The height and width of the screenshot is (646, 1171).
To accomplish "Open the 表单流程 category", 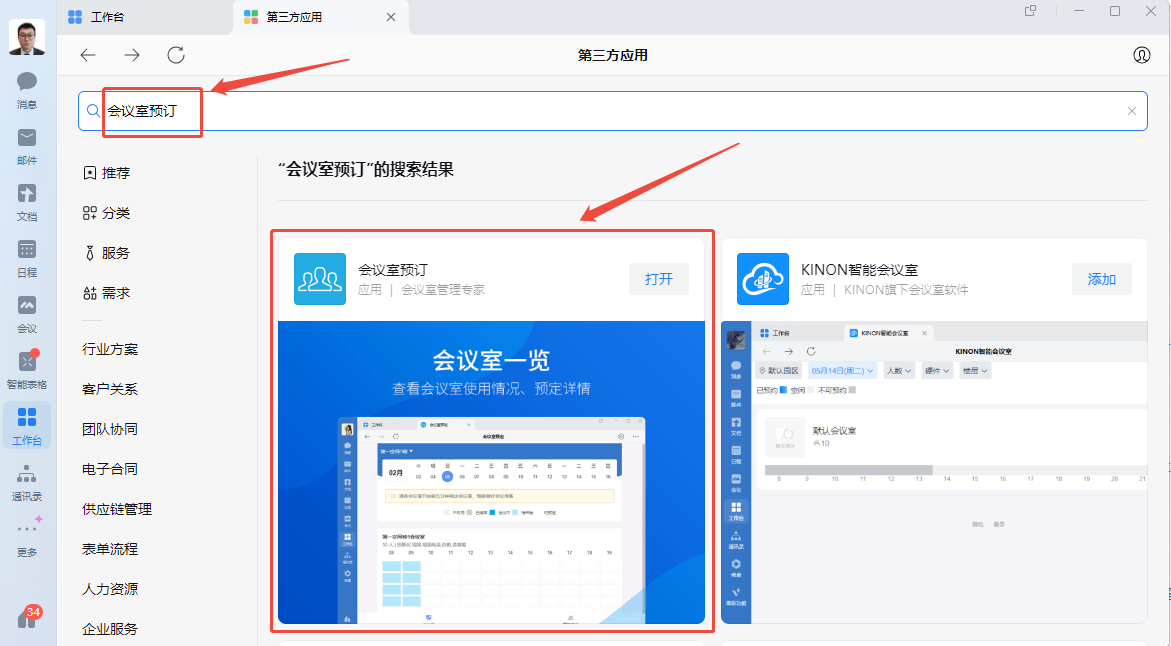I will (x=110, y=549).
